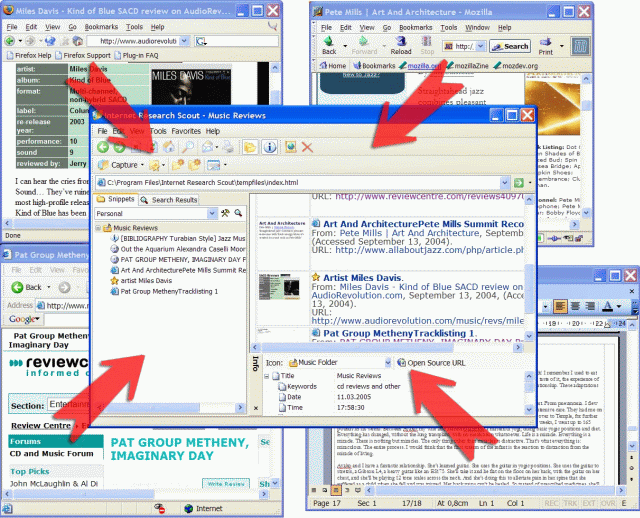The image size is (640, 518).
Task: Click the Artist Miles Davis snippet title link
Action: click(x=363, y=278)
